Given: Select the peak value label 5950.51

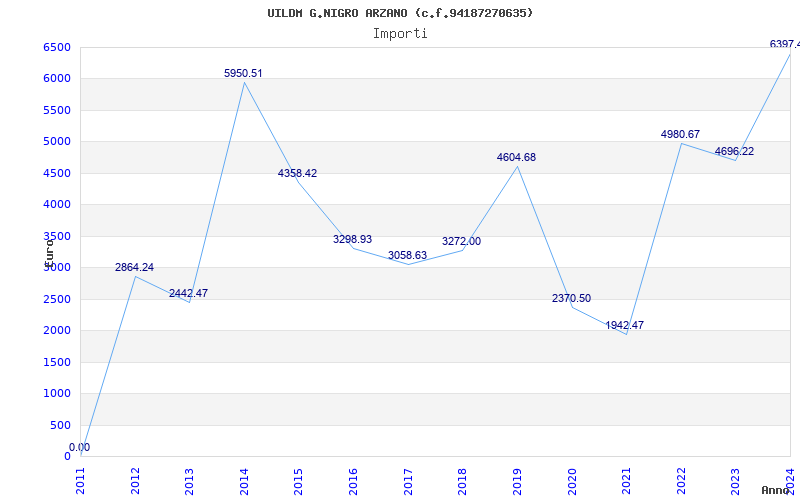Looking at the screenshot, I should click(243, 73).
